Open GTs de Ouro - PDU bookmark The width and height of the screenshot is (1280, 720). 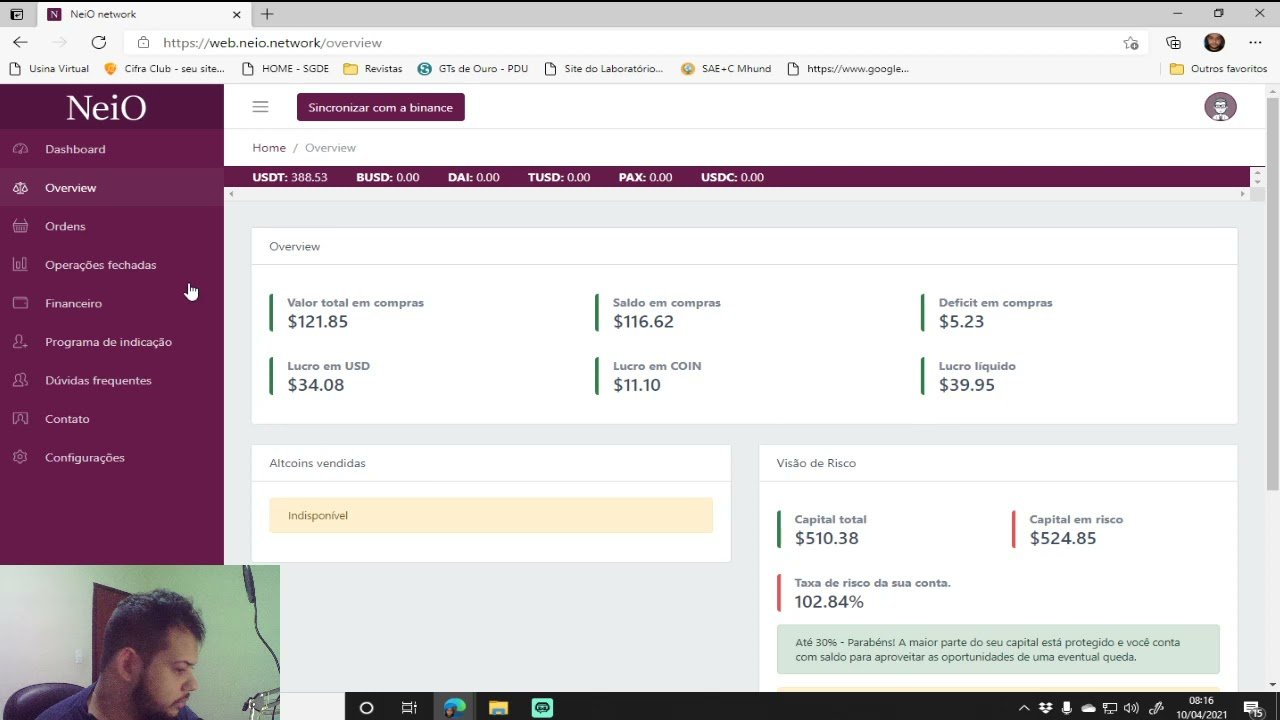(x=473, y=69)
